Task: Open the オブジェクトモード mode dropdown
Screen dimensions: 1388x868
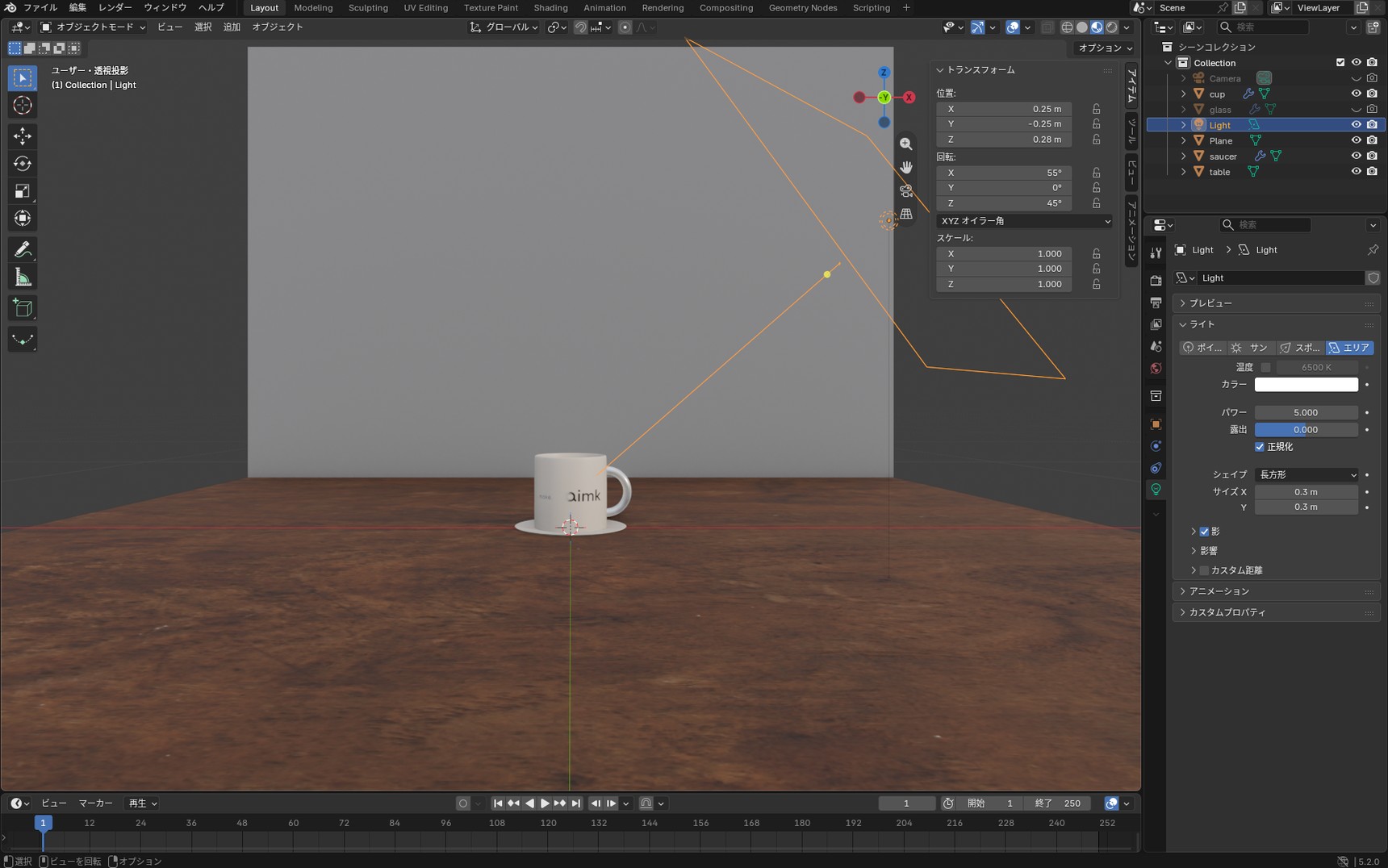Action: [94, 27]
